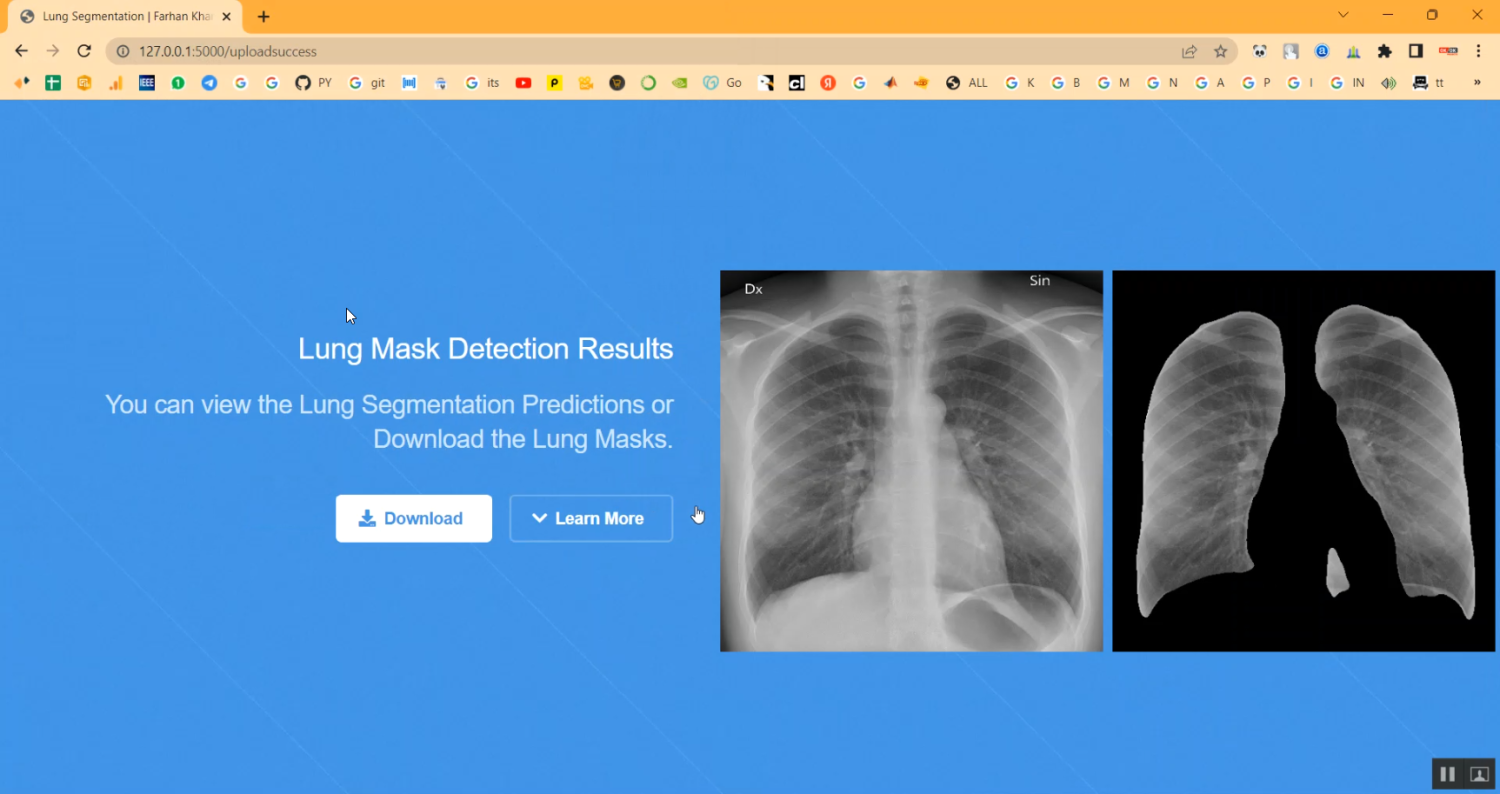The image size is (1500, 794).
Task: Open the Extensions puzzle-piece icon
Action: [x=1385, y=50]
